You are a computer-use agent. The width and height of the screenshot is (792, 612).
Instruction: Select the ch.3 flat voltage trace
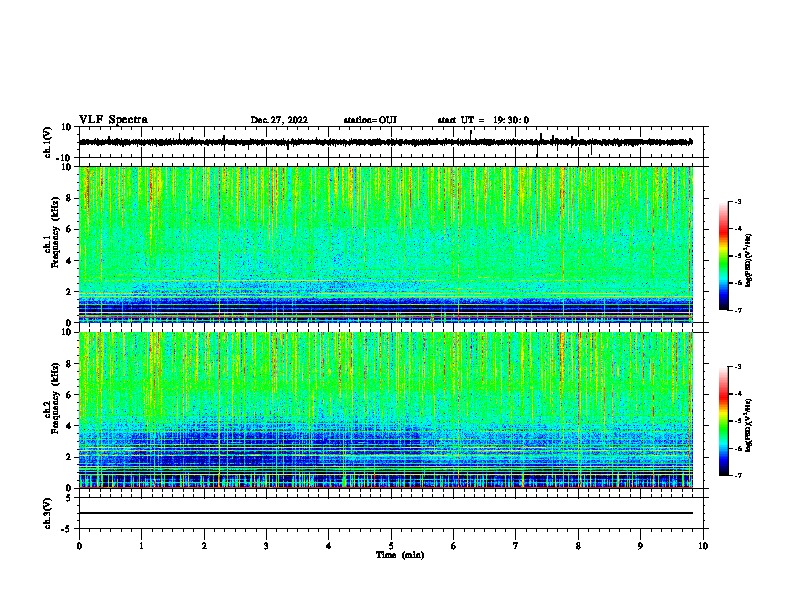pyautogui.click(x=386, y=513)
